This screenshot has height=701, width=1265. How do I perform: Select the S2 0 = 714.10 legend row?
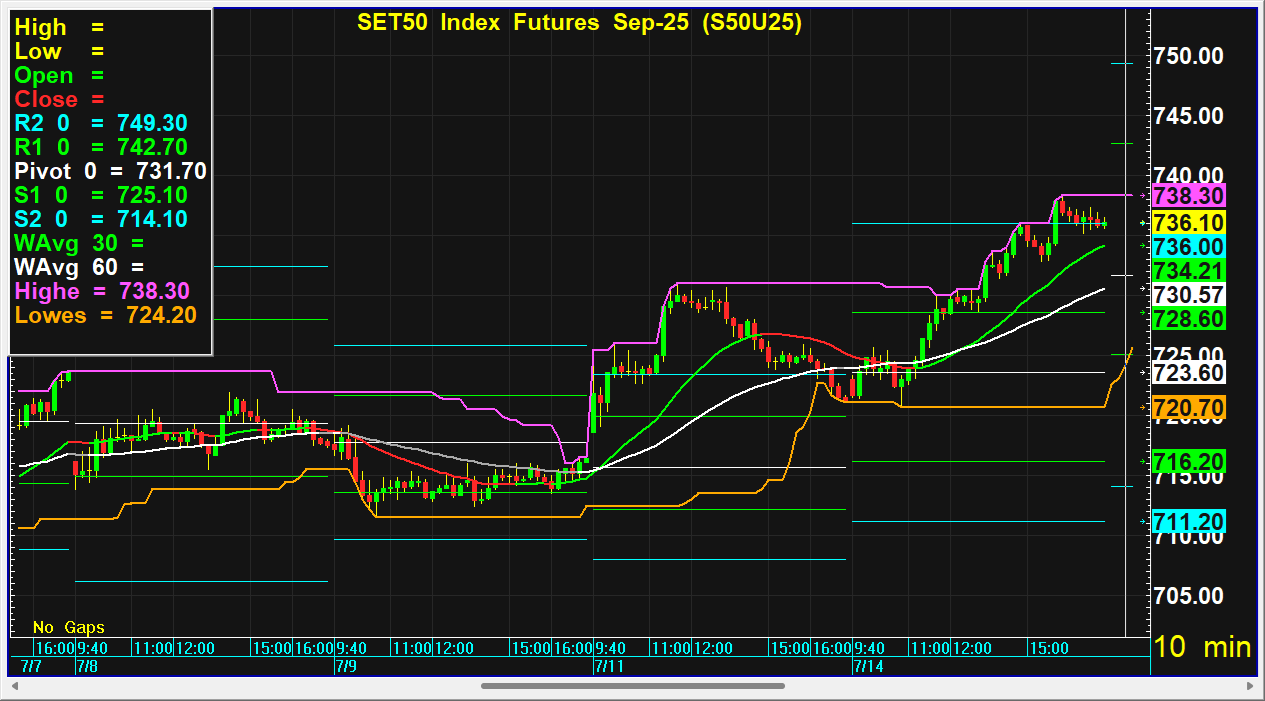[101, 219]
